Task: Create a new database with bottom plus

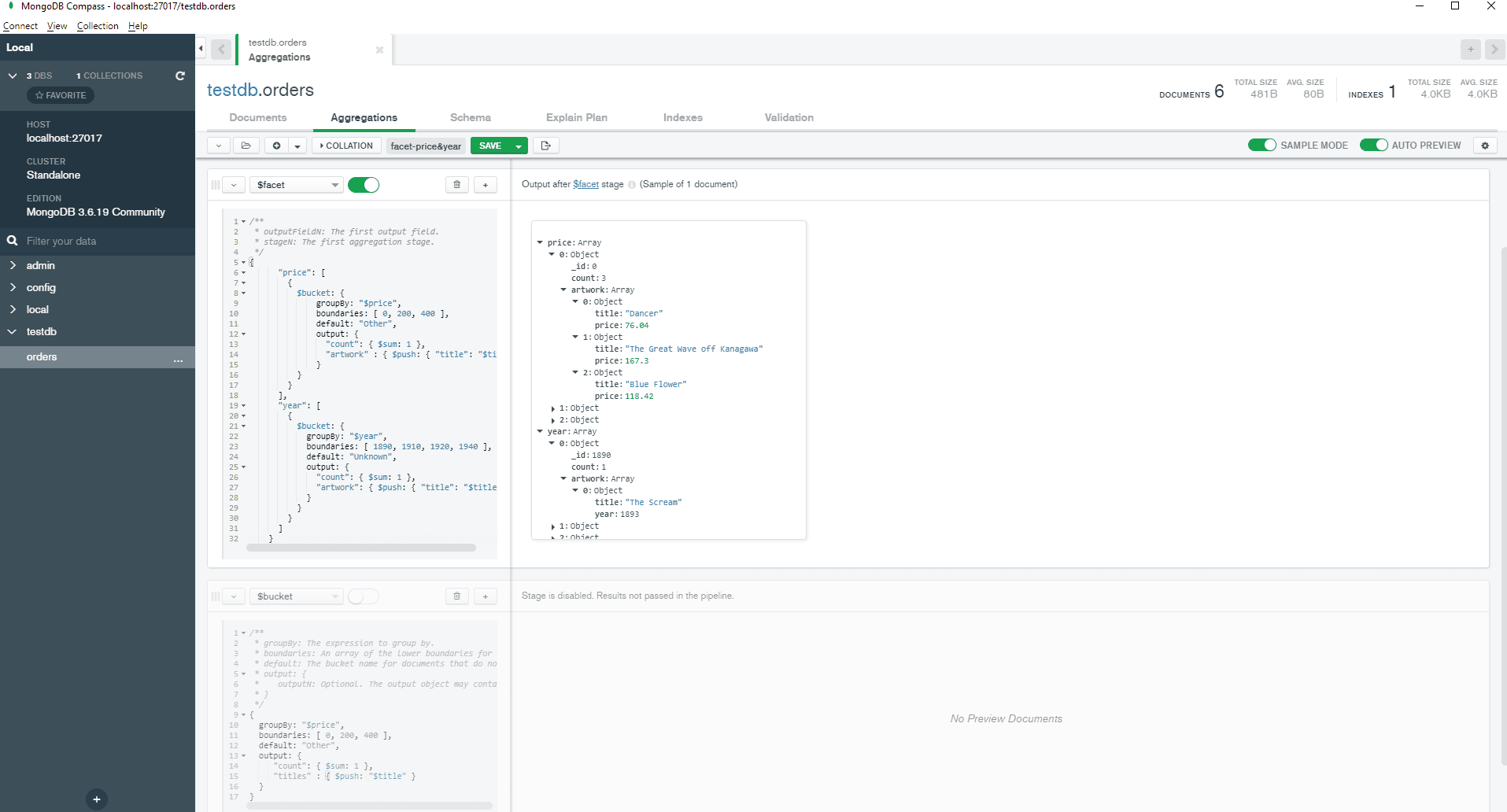Action: coord(97,799)
